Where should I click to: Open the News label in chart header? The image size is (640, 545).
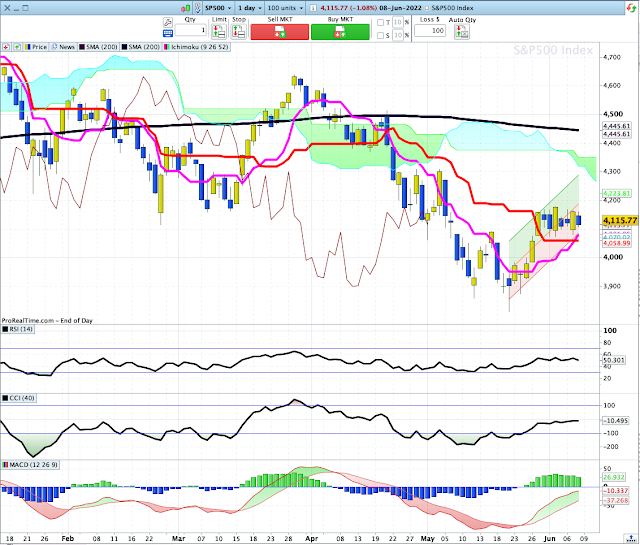(63, 47)
